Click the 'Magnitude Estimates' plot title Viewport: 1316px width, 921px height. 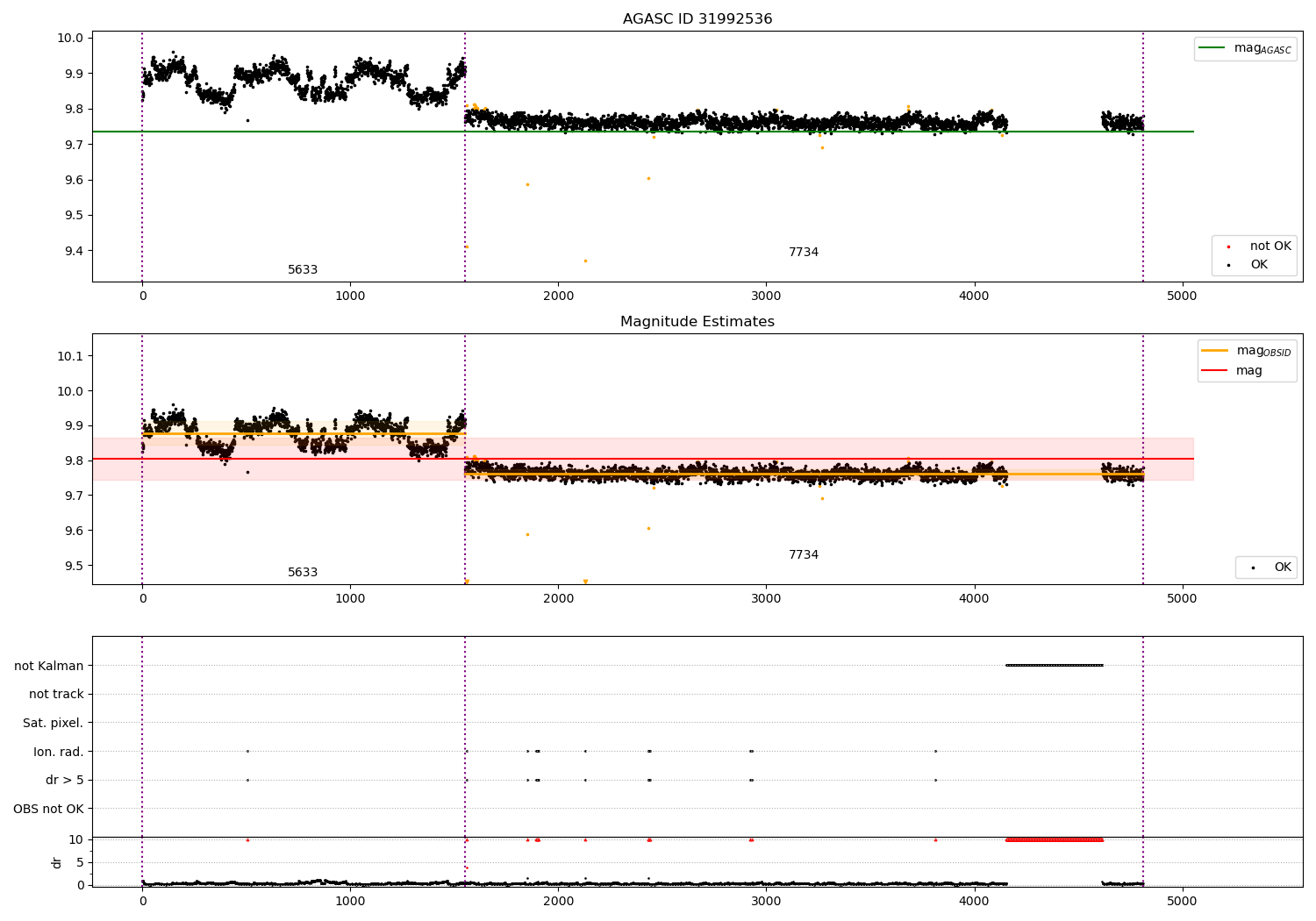point(697,322)
